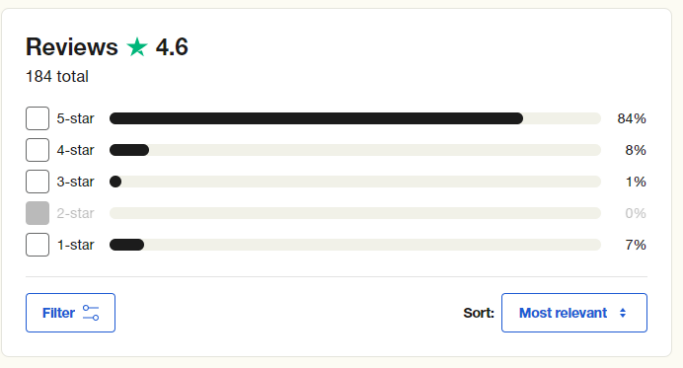Open the Filter button

[71, 313]
